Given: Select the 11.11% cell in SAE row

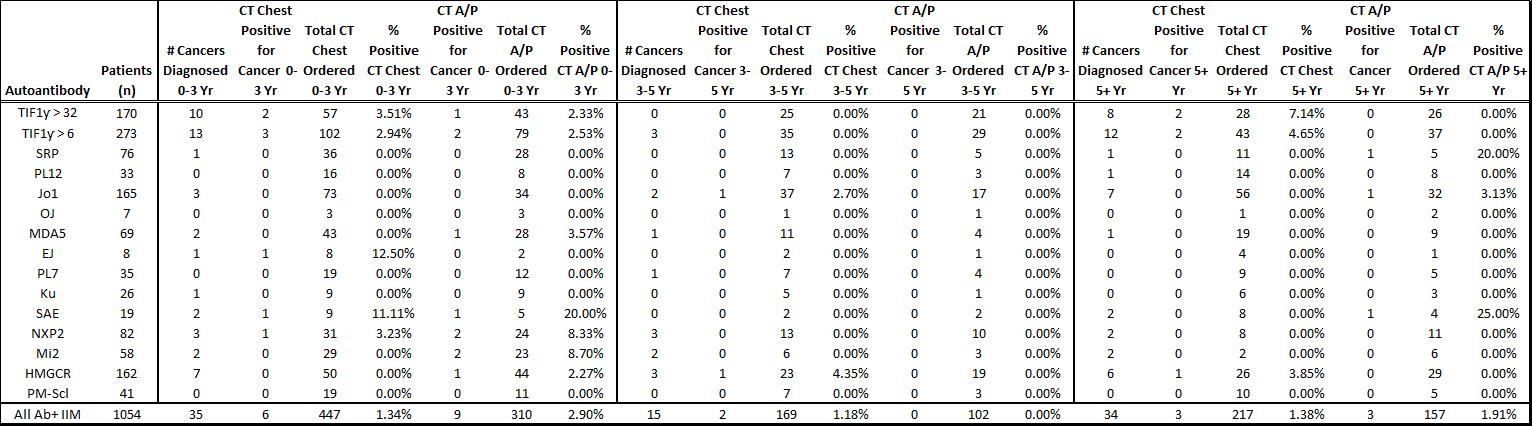Looking at the screenshot, I should pos(393,313).
